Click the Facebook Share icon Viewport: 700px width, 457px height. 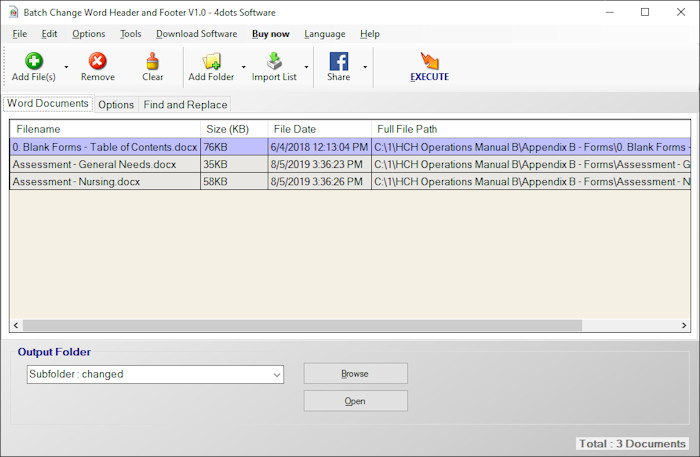click(x=339, y=61)
